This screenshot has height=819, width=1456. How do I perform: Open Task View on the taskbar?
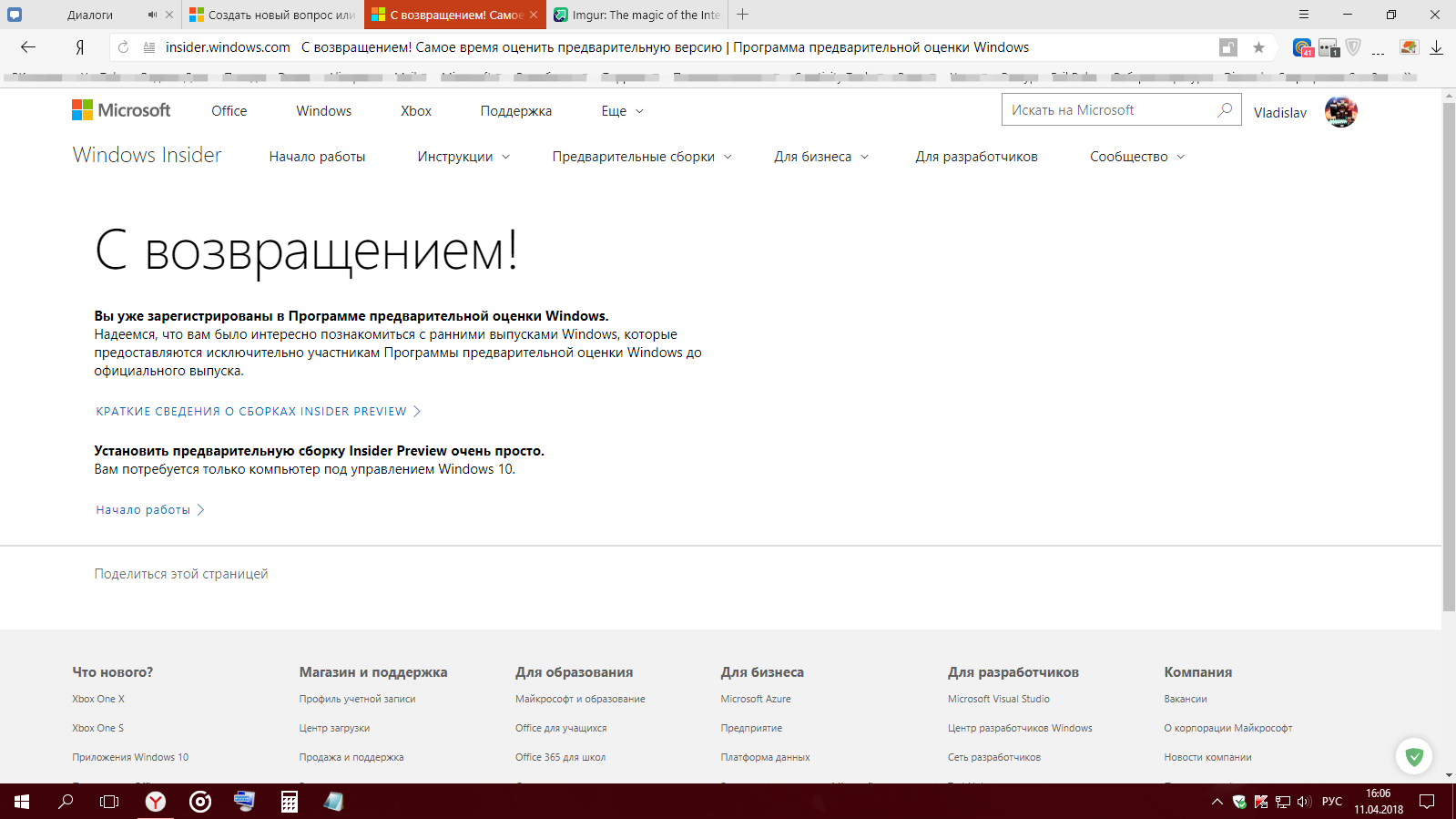click(109, 802)
